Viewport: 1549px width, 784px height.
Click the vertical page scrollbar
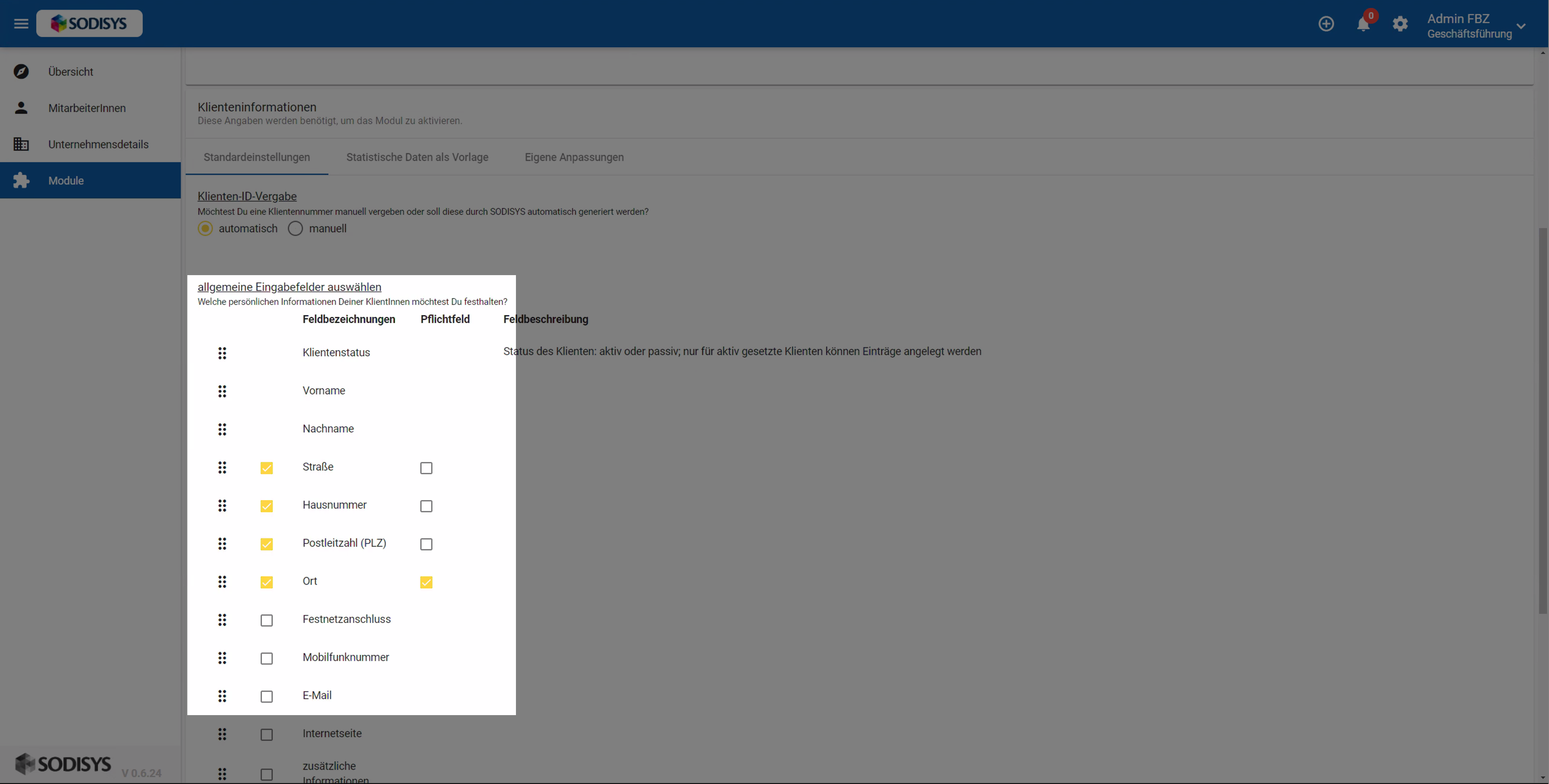[x=1543, y=421]
